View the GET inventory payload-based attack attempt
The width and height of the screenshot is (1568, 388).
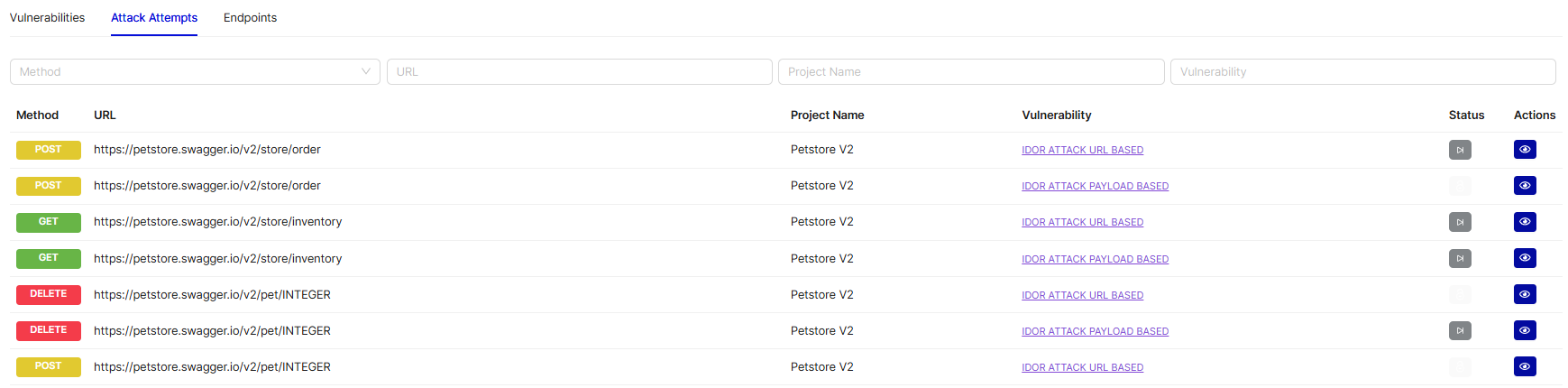[x=1524, y=258]
